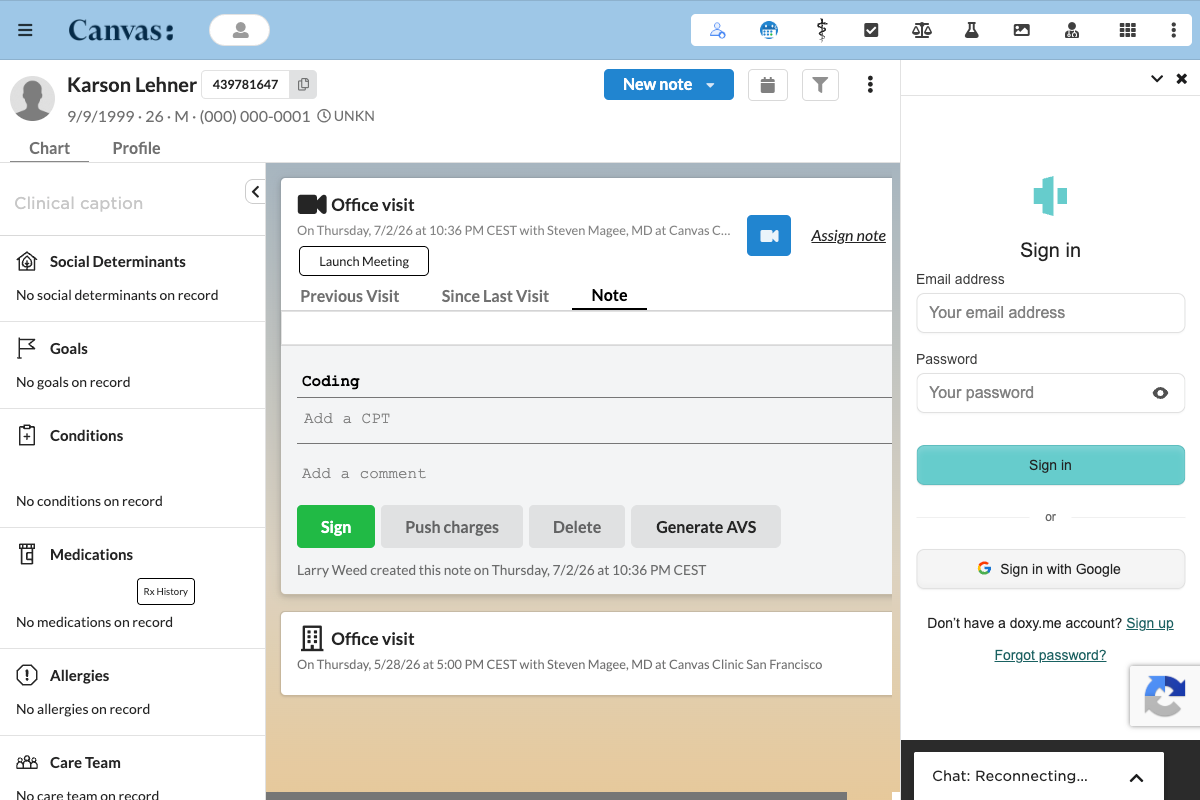Click Launch Meeting button

click(x=364, y=261)
